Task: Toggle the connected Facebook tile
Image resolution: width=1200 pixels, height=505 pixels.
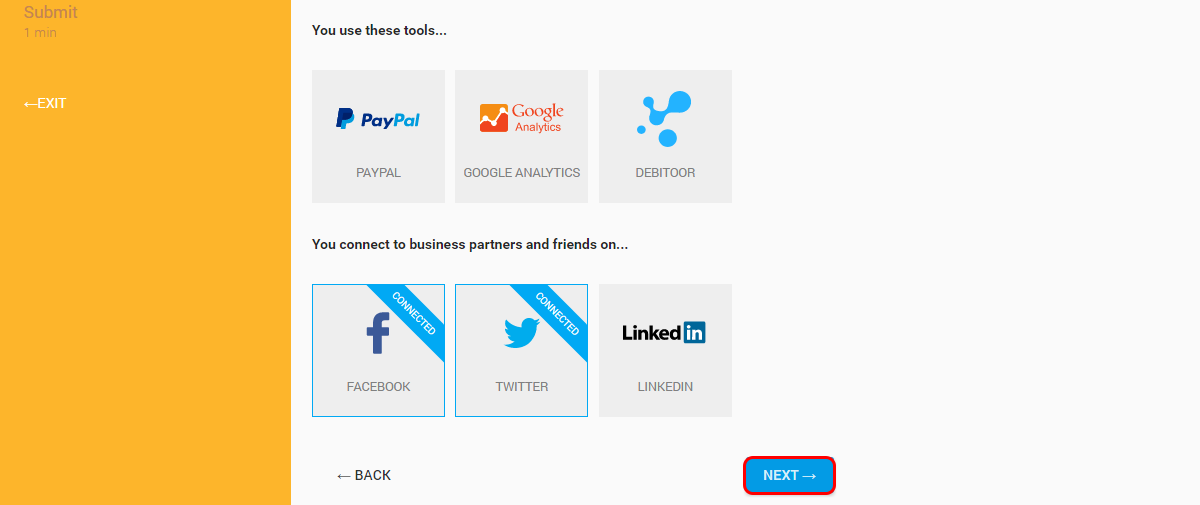Action: point(378,350)
